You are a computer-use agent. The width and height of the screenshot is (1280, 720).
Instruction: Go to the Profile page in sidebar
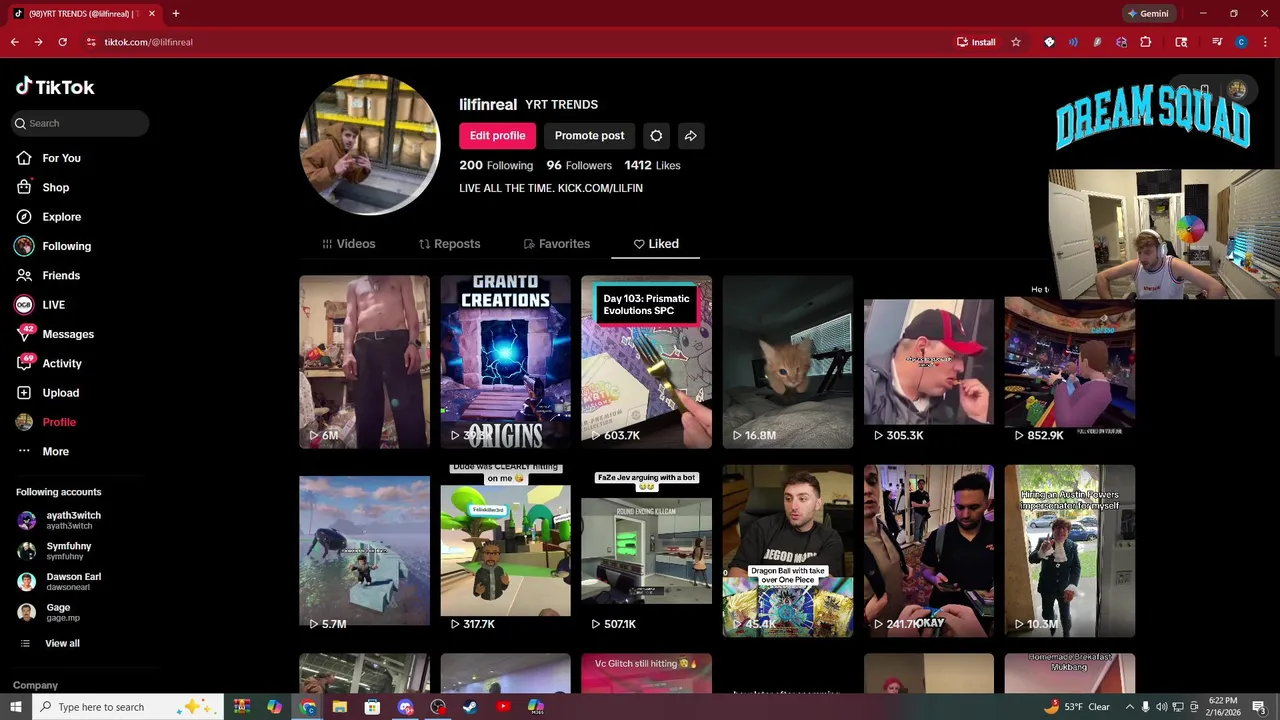[x=59, y=422]
